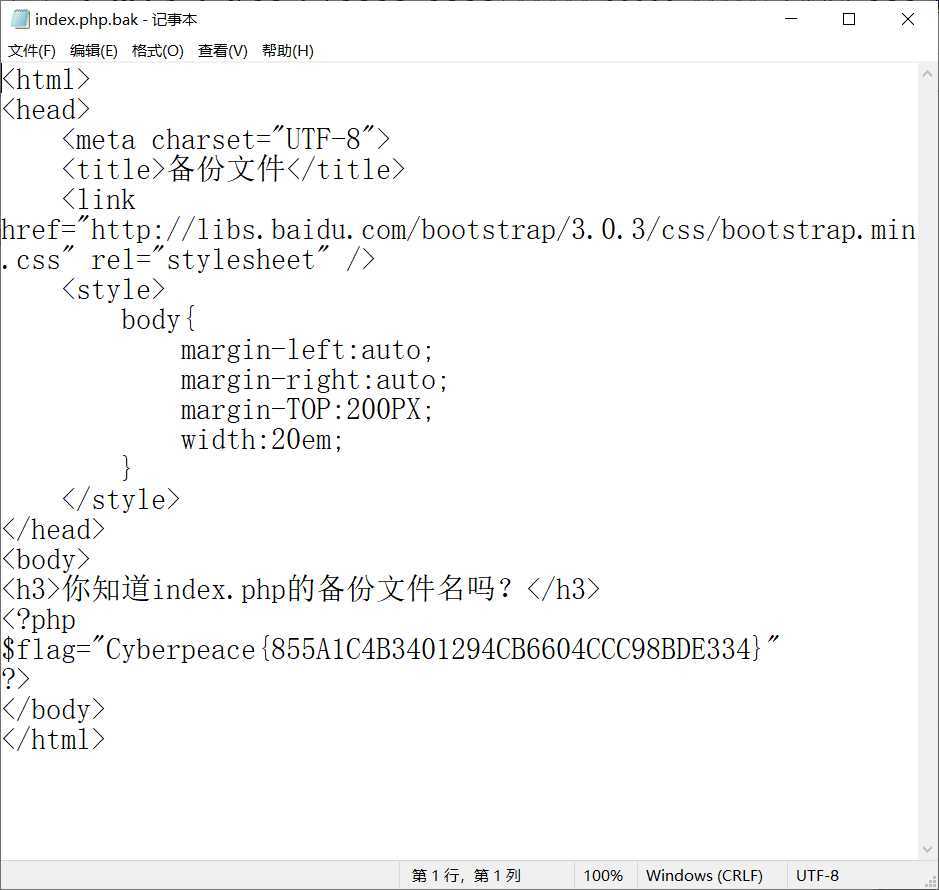Viewport: 939px width, 890px height.
Task: Open the 帮助(H) menu
Action: [287, 51]
